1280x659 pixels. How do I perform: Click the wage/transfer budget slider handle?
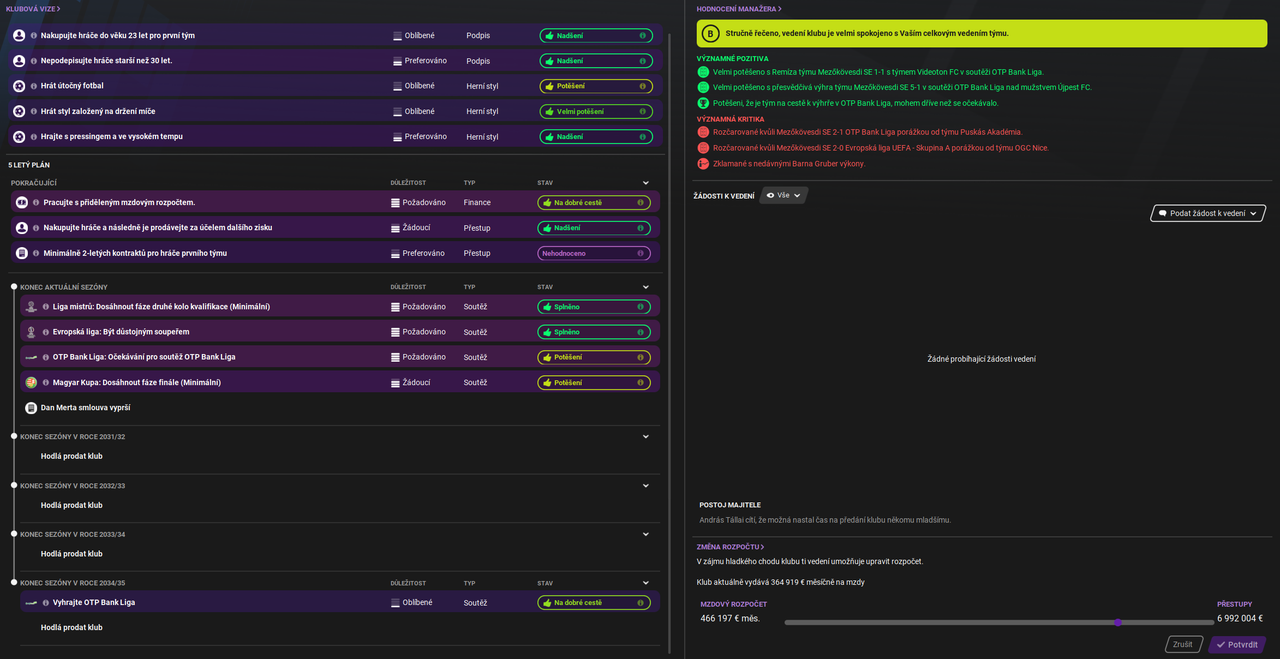pos(1117,622)
